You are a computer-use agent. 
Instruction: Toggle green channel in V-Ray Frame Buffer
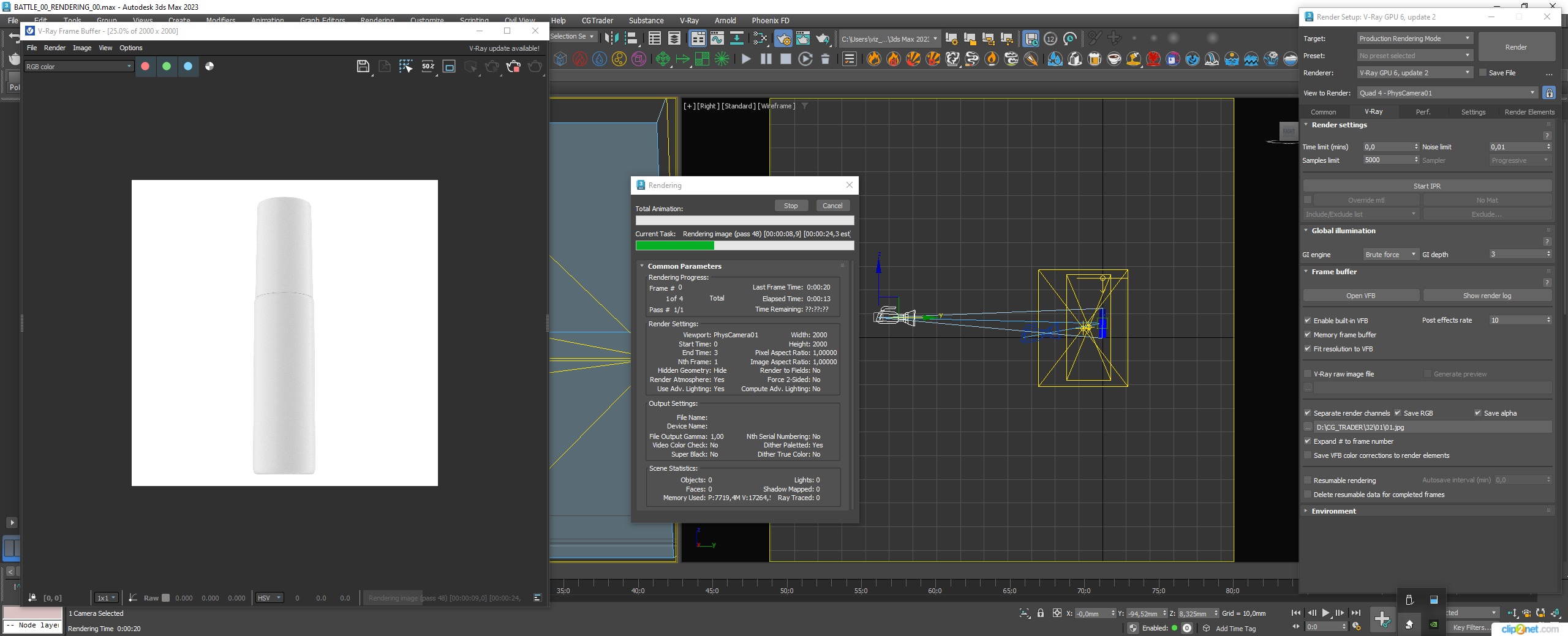[167, 66]
